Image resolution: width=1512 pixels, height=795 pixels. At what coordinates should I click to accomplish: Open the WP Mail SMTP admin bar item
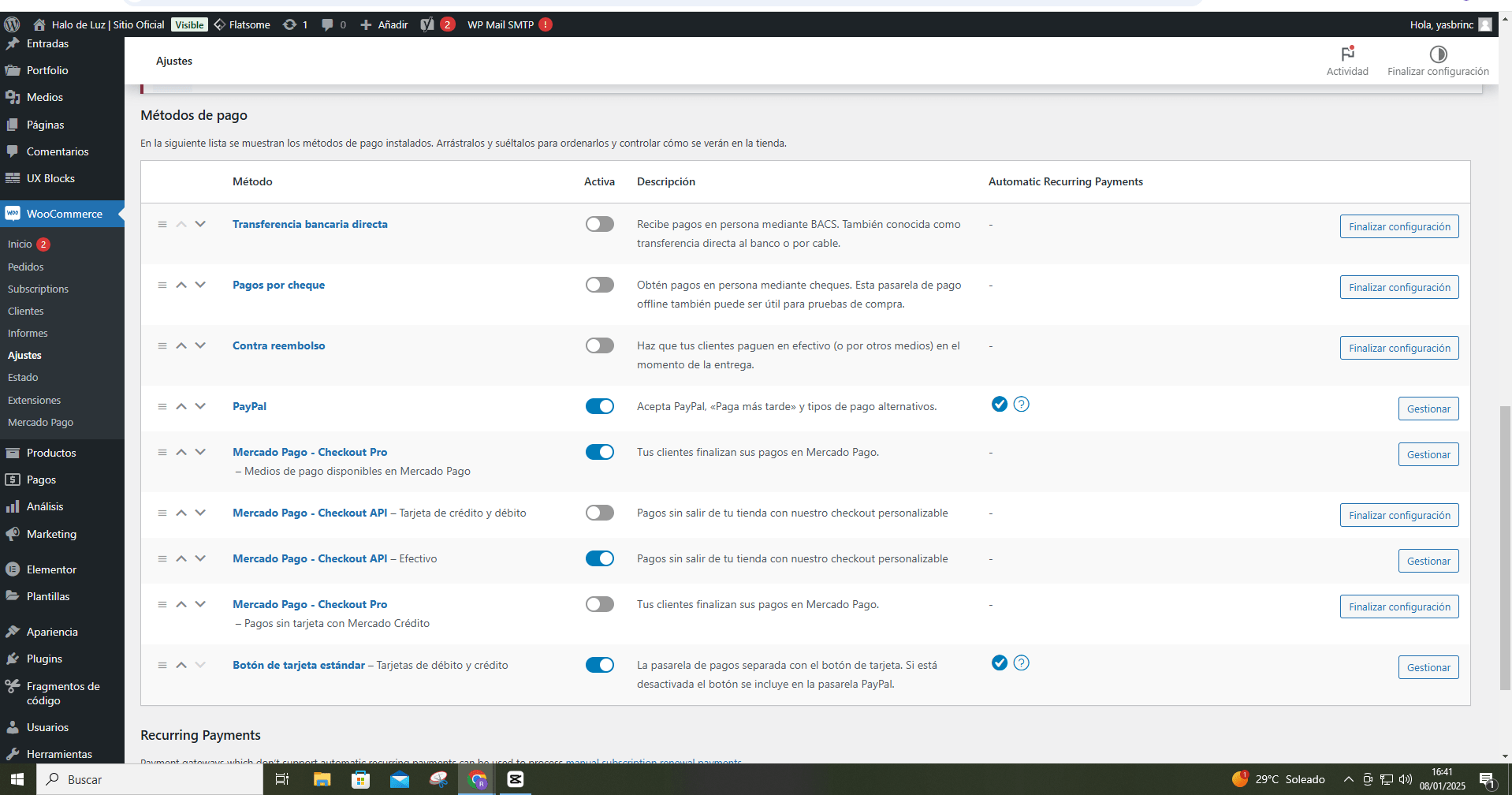(x=509, y=24)
